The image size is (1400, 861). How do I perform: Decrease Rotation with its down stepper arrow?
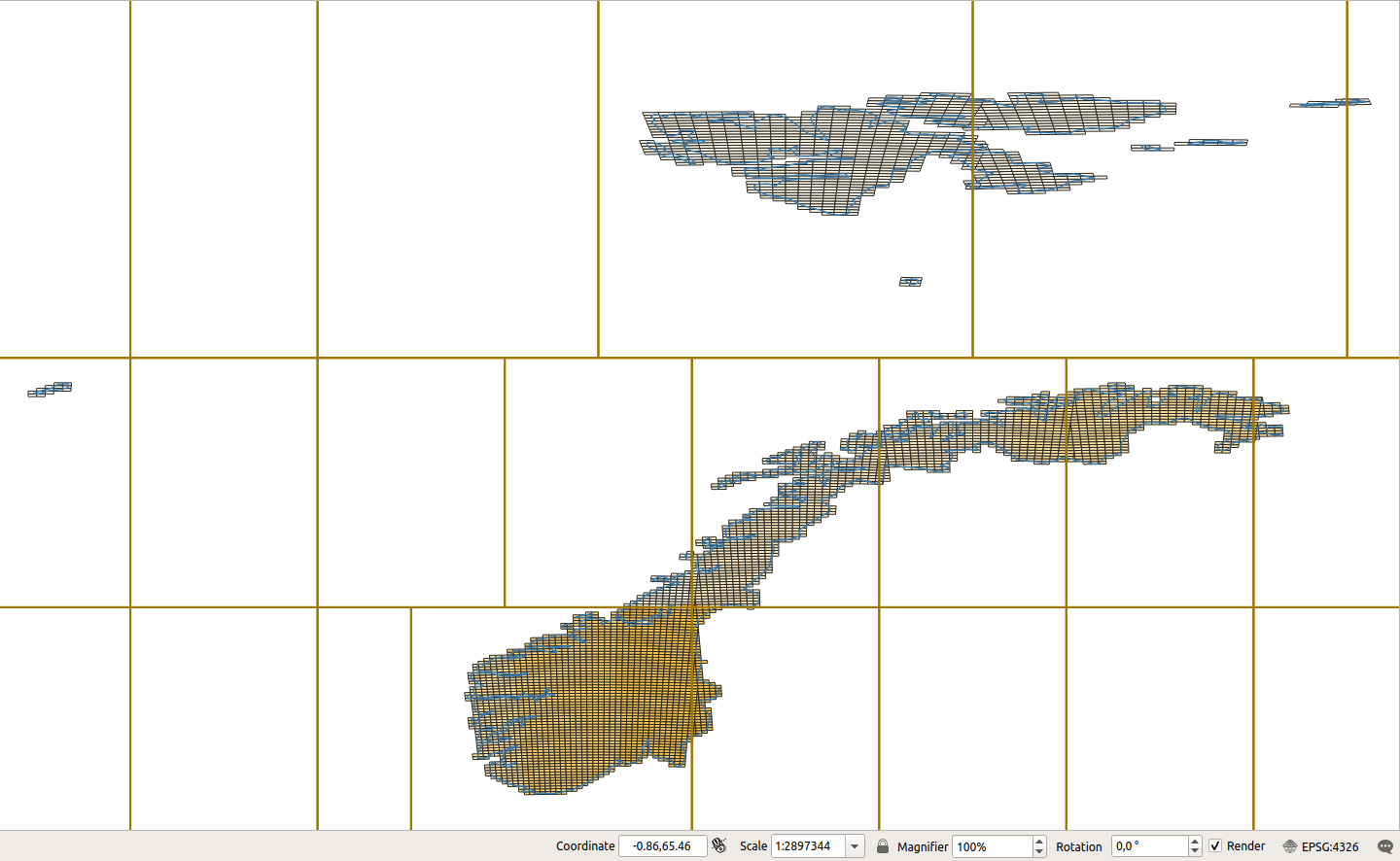(1196, 851)
